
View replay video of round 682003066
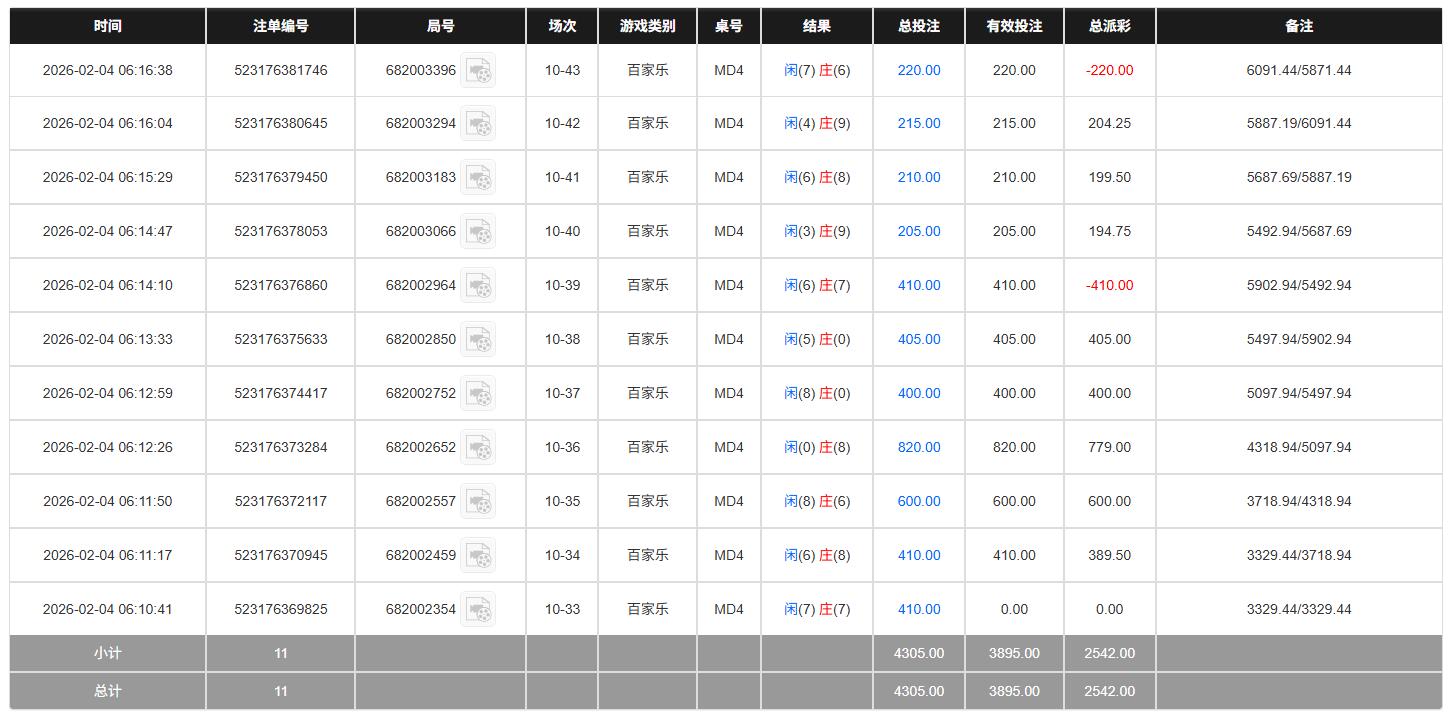click(x=478, y=232)
